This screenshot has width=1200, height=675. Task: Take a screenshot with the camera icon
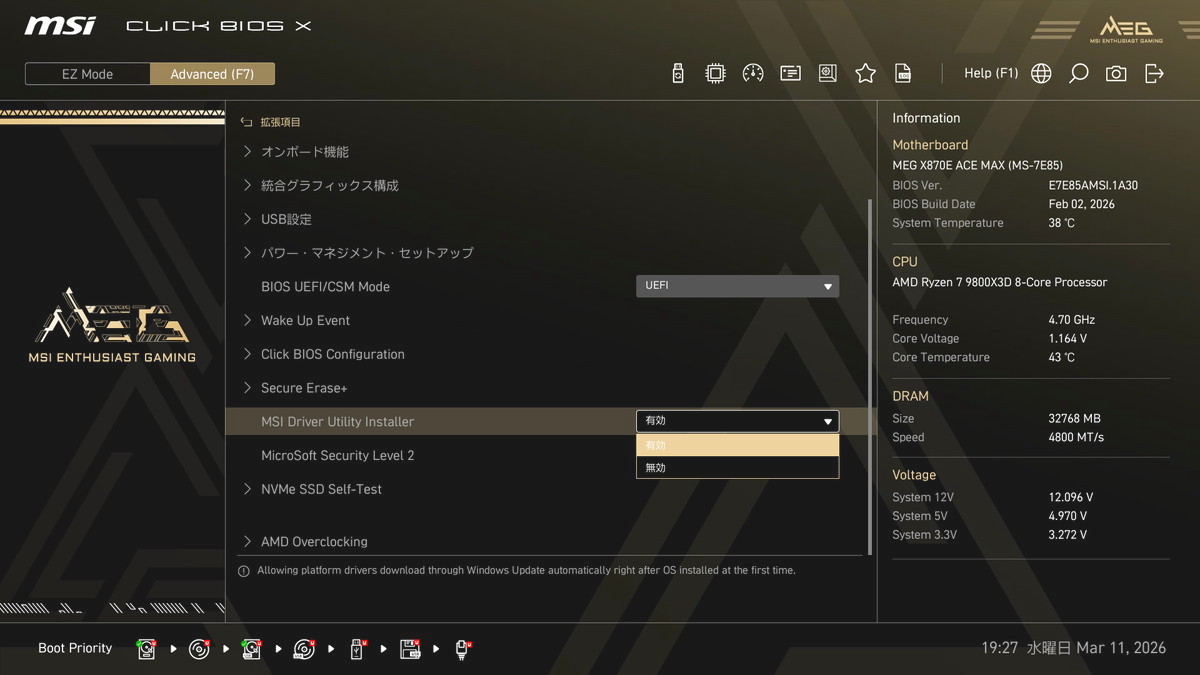click(1116, 73)
